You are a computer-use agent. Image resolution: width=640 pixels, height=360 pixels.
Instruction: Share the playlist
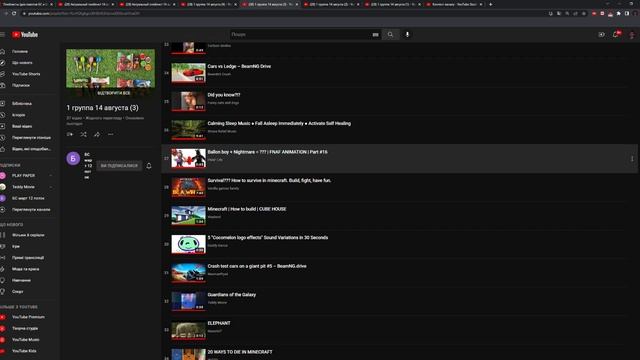click(x=97, y=134)
